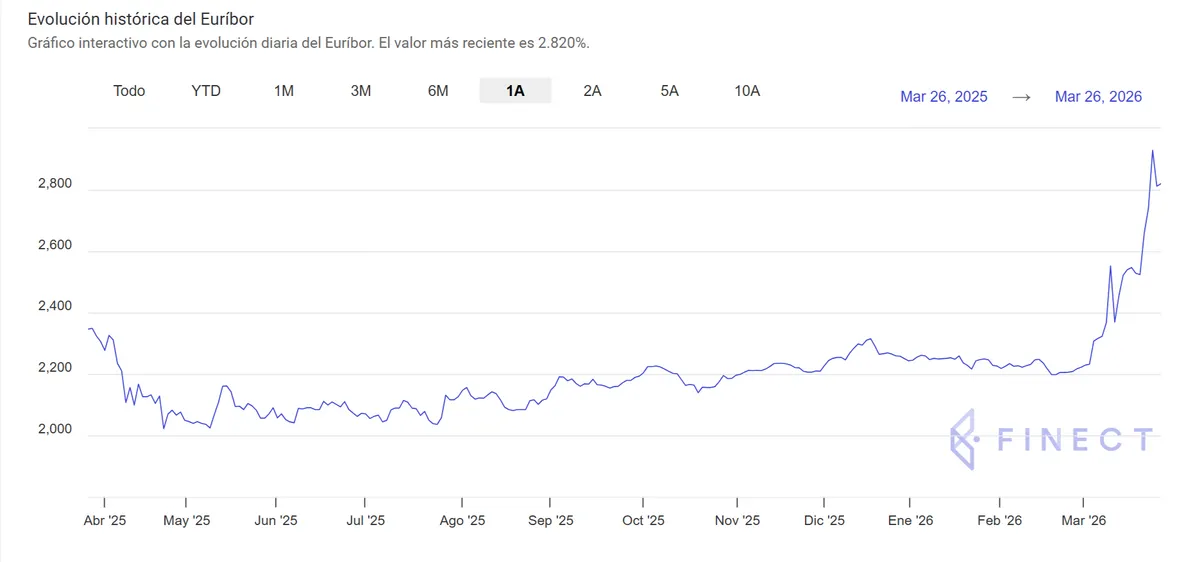
Task: Click the arrow between the dates
Action: [1021, 97]
